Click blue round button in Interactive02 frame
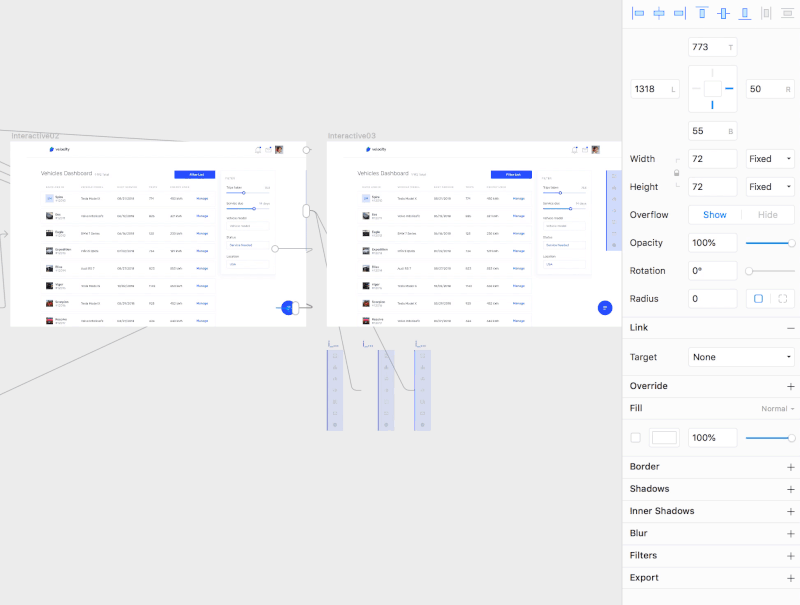The image size is (800, 605). pyautogui.click(x=288, y=308)
